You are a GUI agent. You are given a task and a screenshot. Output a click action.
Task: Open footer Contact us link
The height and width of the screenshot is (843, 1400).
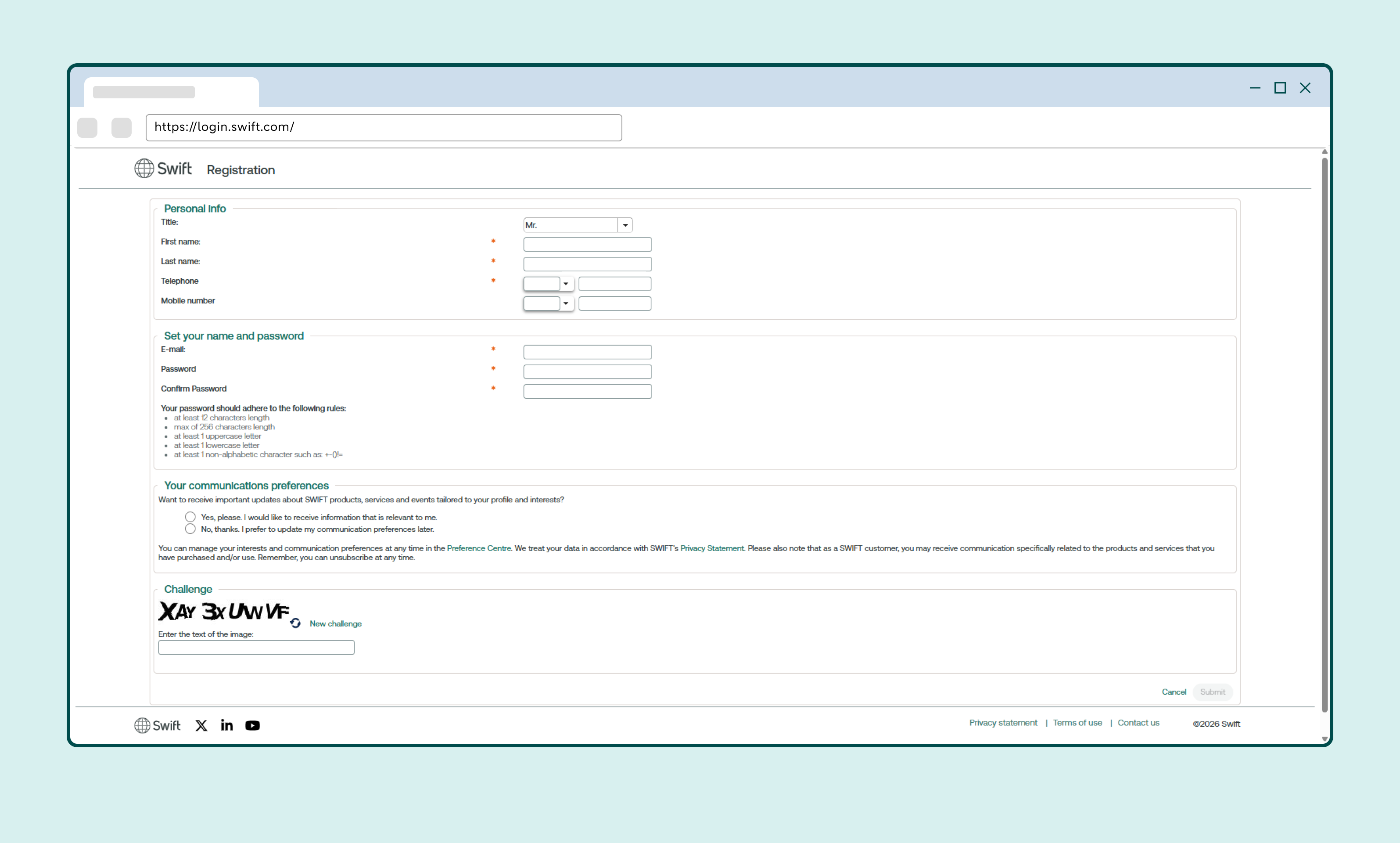[1138, 723]
